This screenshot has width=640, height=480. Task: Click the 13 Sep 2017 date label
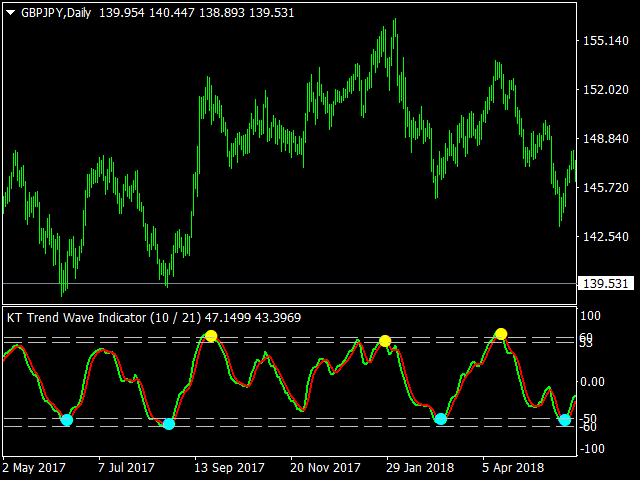point(229,467)
